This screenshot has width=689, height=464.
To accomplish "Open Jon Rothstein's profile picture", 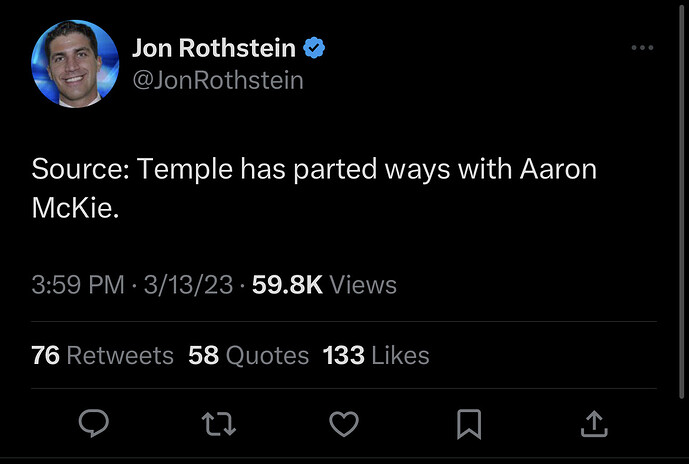I will [x=76, y=63].
